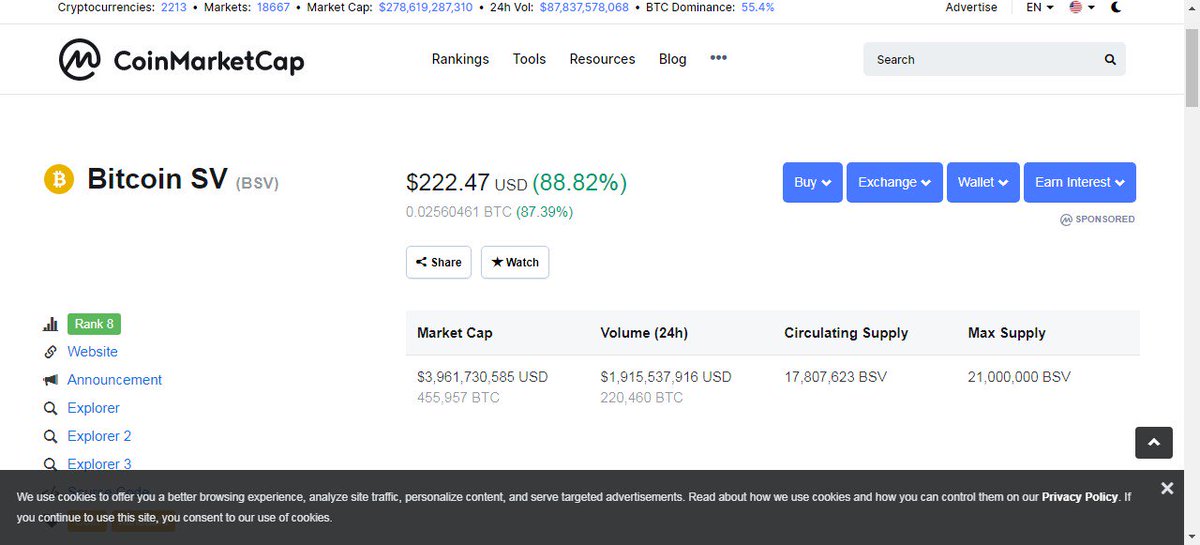Image resolution: width=1200 pixels, height=545 pixels.
Task: Click the Volume (24h) column header
Action: (644, 333)
